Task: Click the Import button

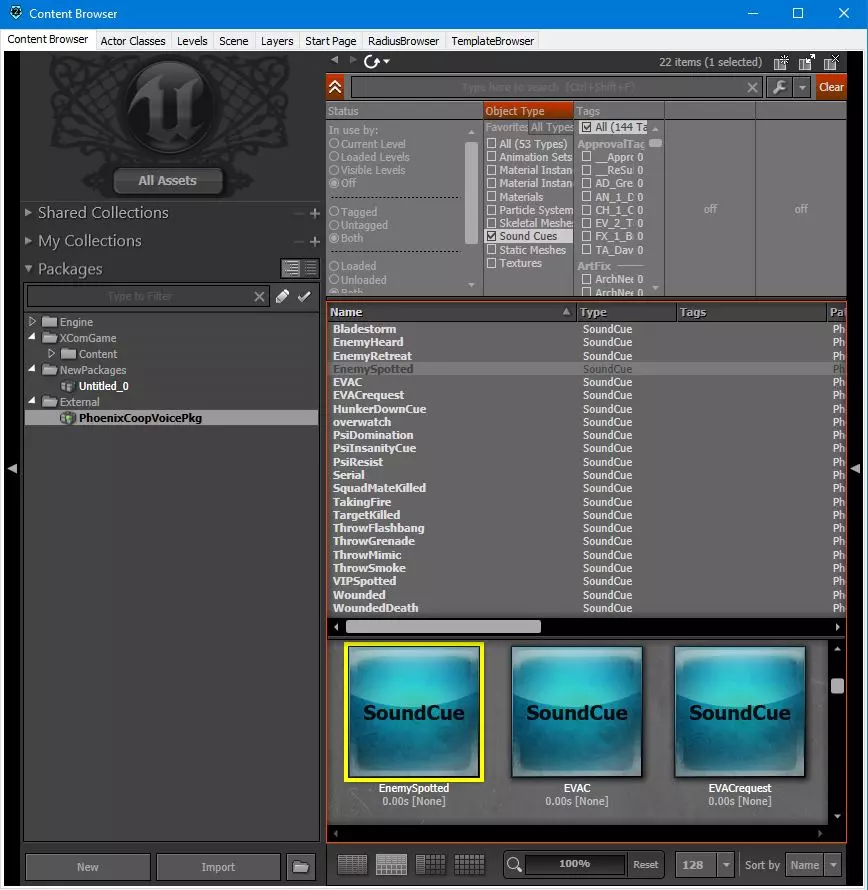Action: pyautogui.click(x=218, y=867)
